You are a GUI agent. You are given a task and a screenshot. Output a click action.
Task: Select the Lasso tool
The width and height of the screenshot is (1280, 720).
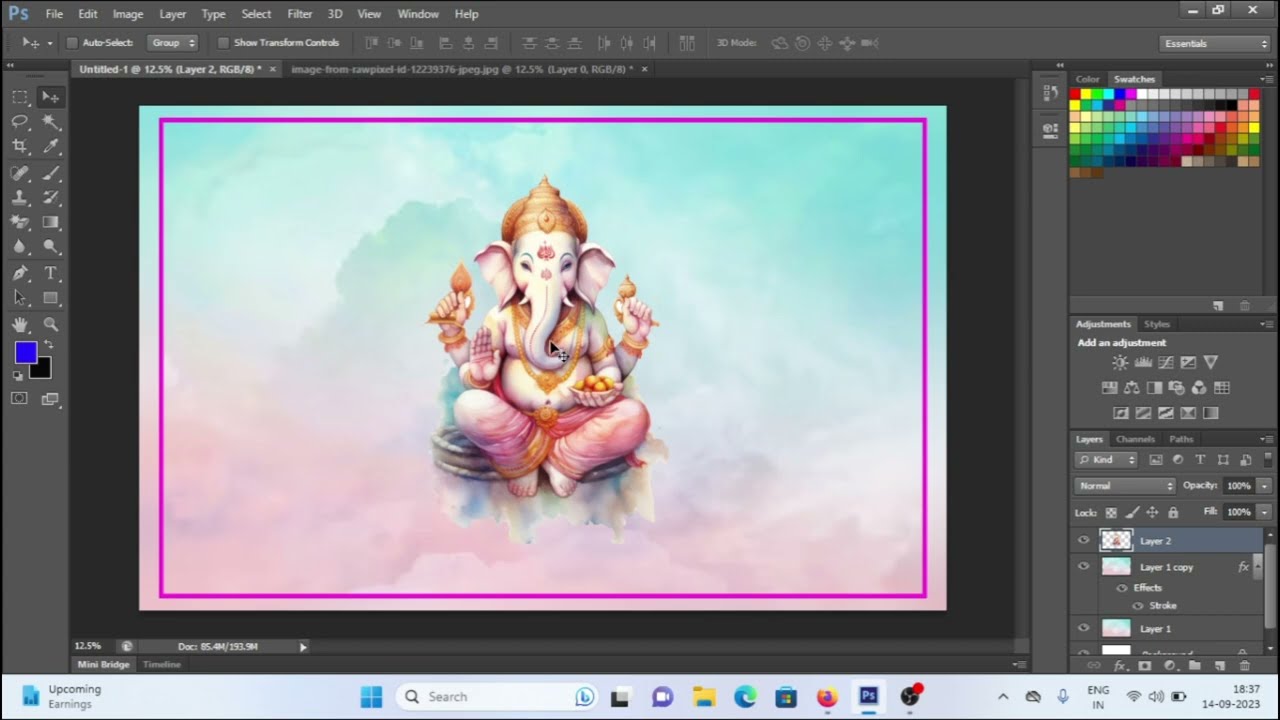pyautogui.click(x=20, y=122)
